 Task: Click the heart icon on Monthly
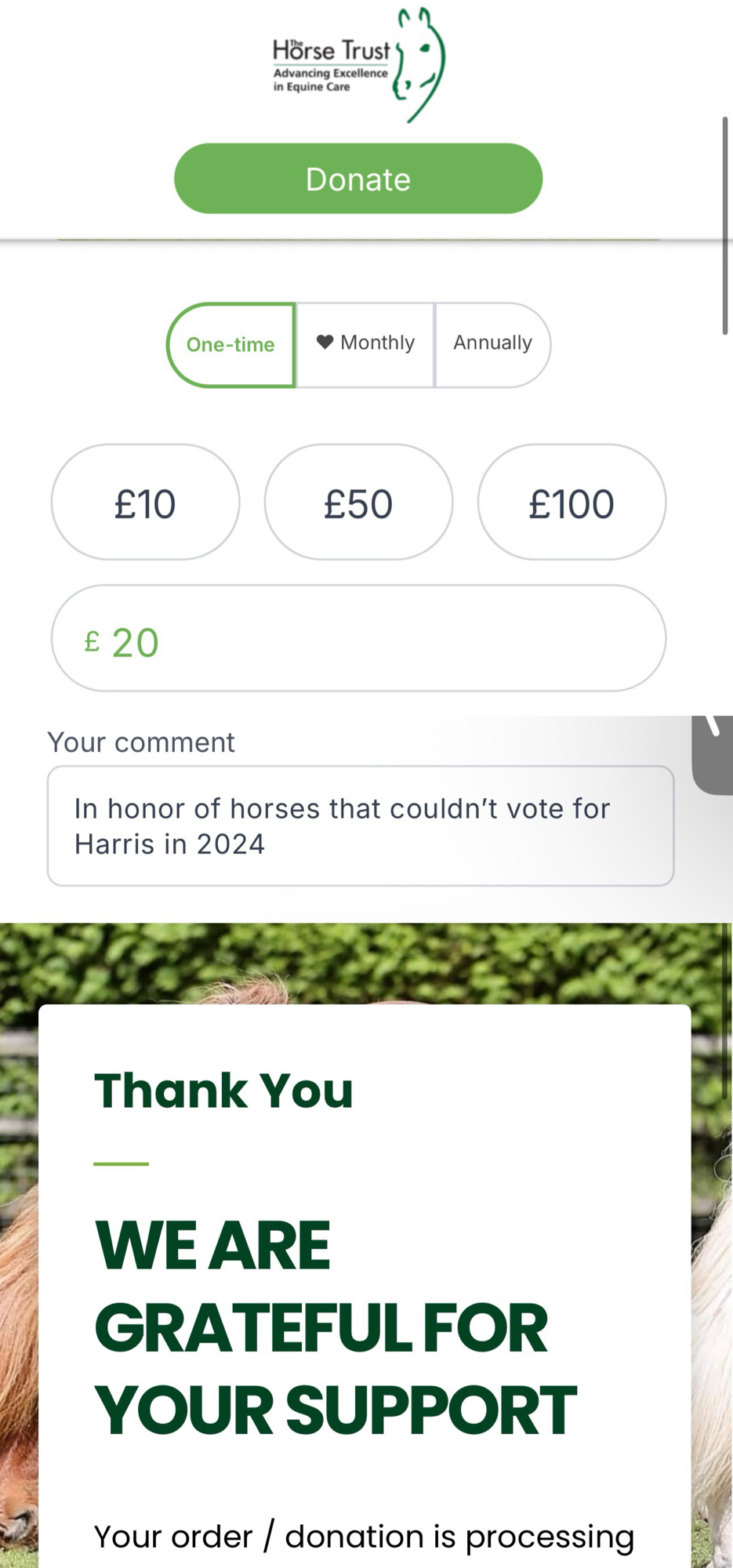point(325,342)
